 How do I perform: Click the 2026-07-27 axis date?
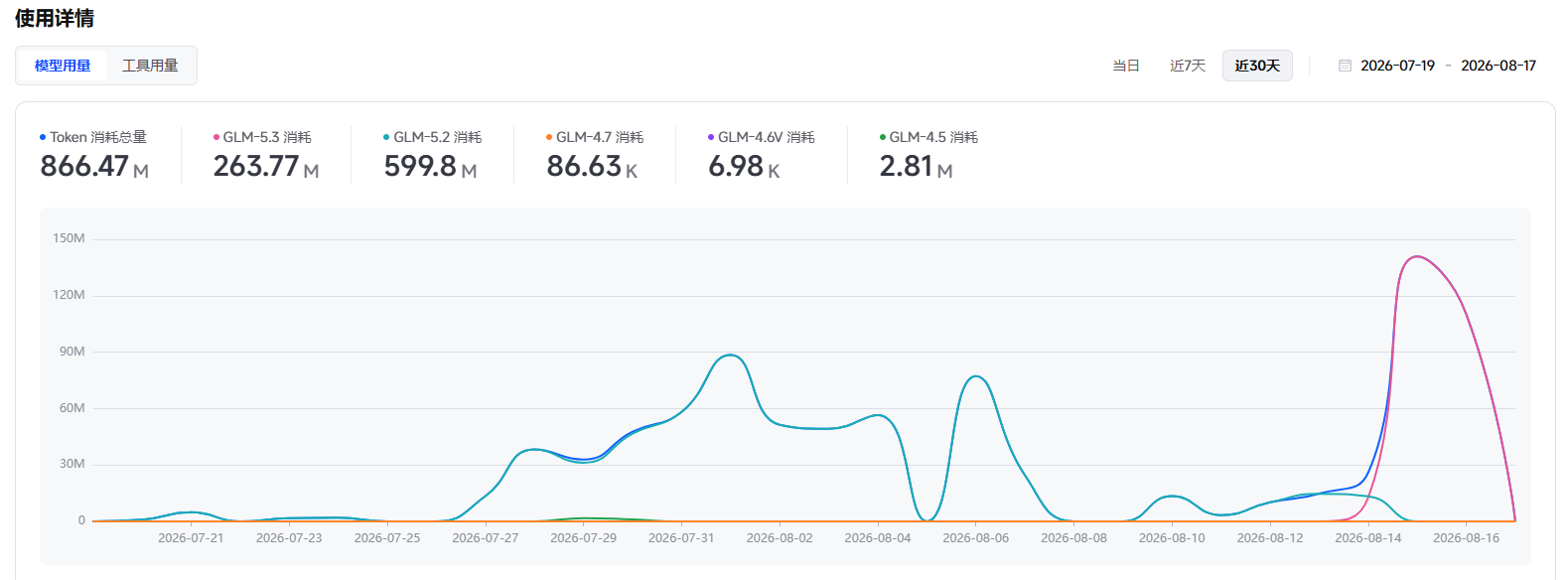coord(486,538)
